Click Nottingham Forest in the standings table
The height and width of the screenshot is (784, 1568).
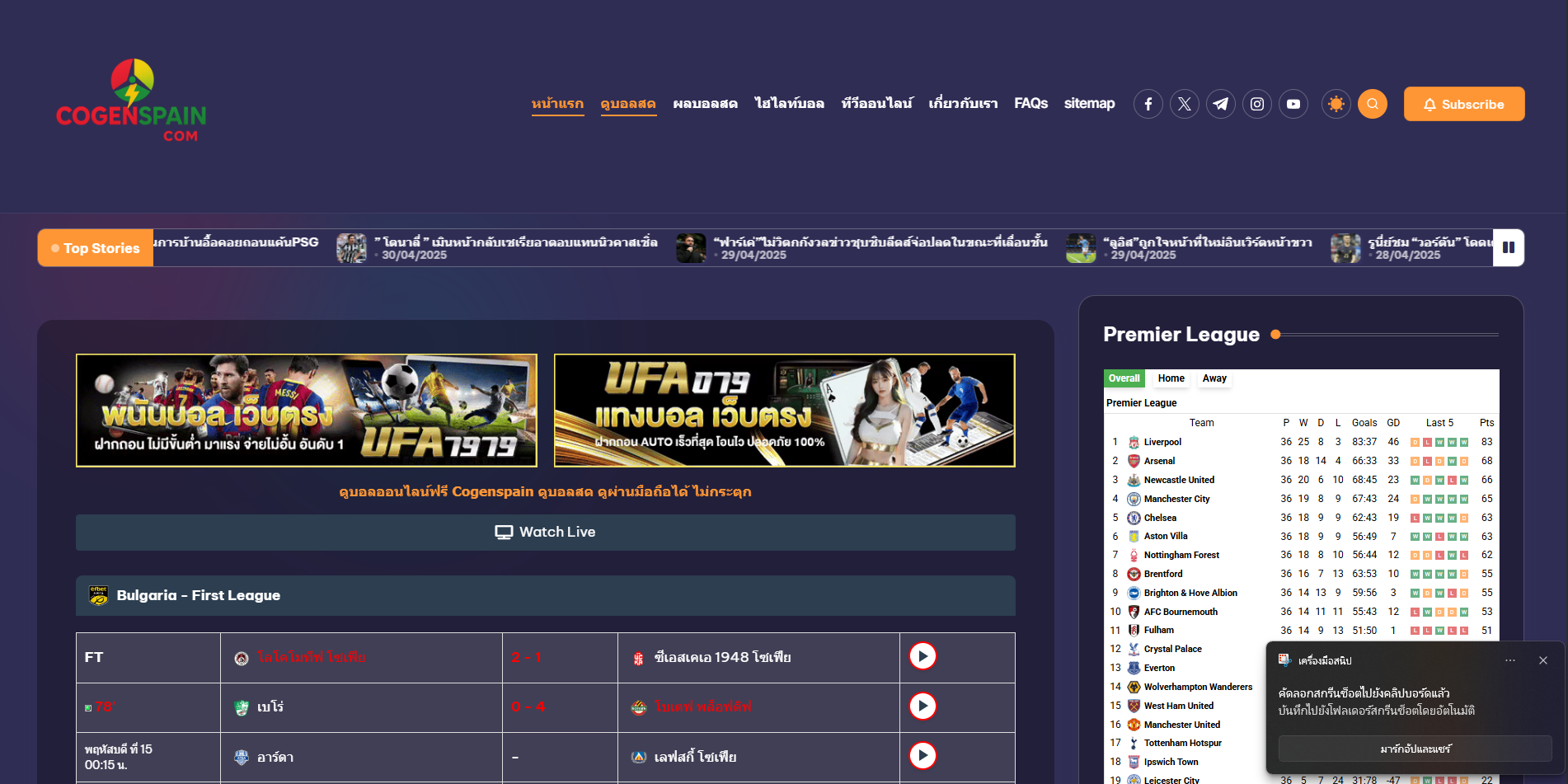(1181, 555)
